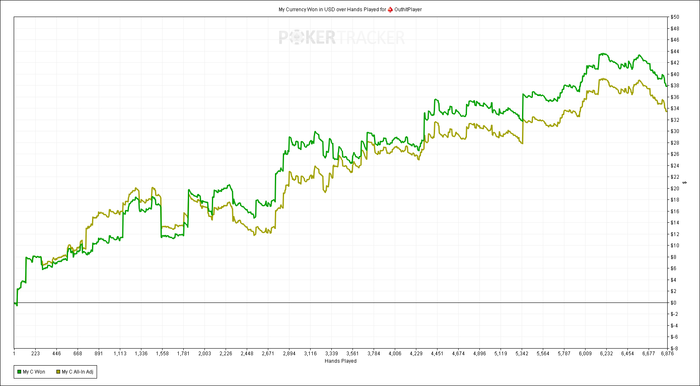This screenshot has height=386, width=700.
Task: Click the red player site icon in title
Action: pos(390,9)
